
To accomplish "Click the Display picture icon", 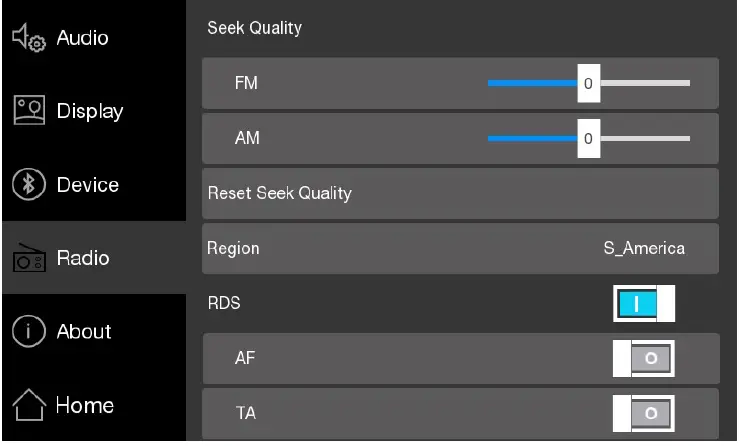I will tap(26, 111).
